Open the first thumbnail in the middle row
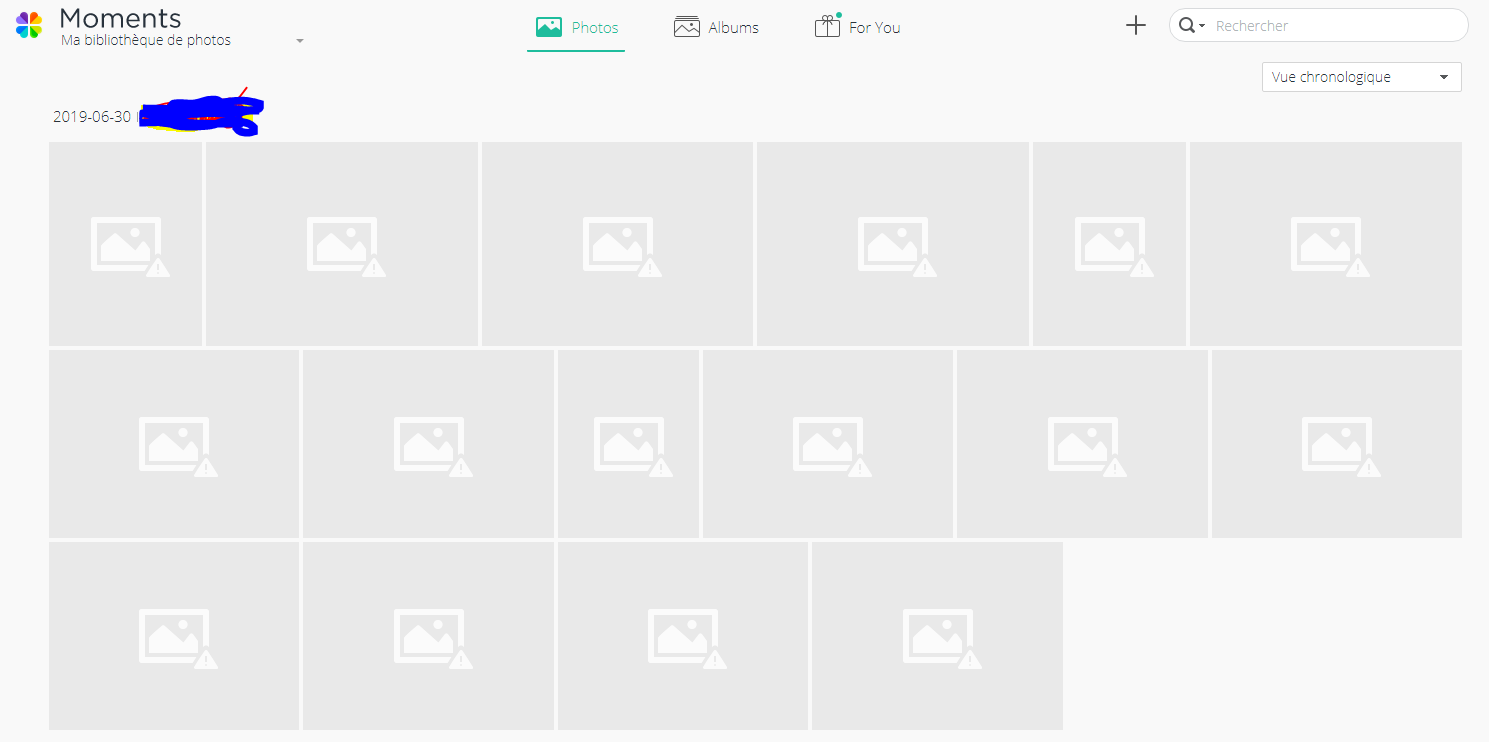Screen dimensions: 1489x742 click(x=174, y=444)
